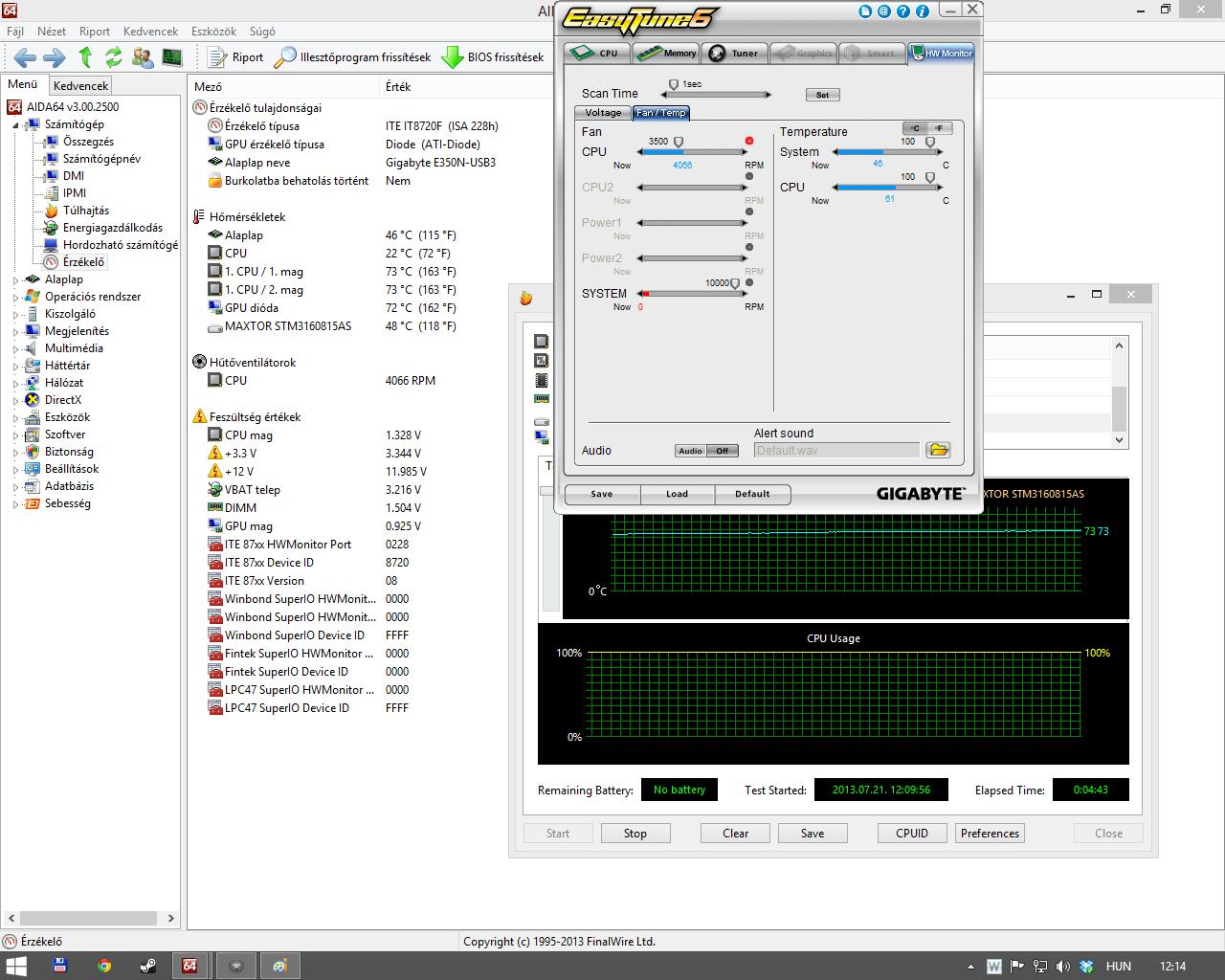1225x980 pixels.
Task: Switch temperature unit to Fahrenheit
Action: tap(939, 128)
